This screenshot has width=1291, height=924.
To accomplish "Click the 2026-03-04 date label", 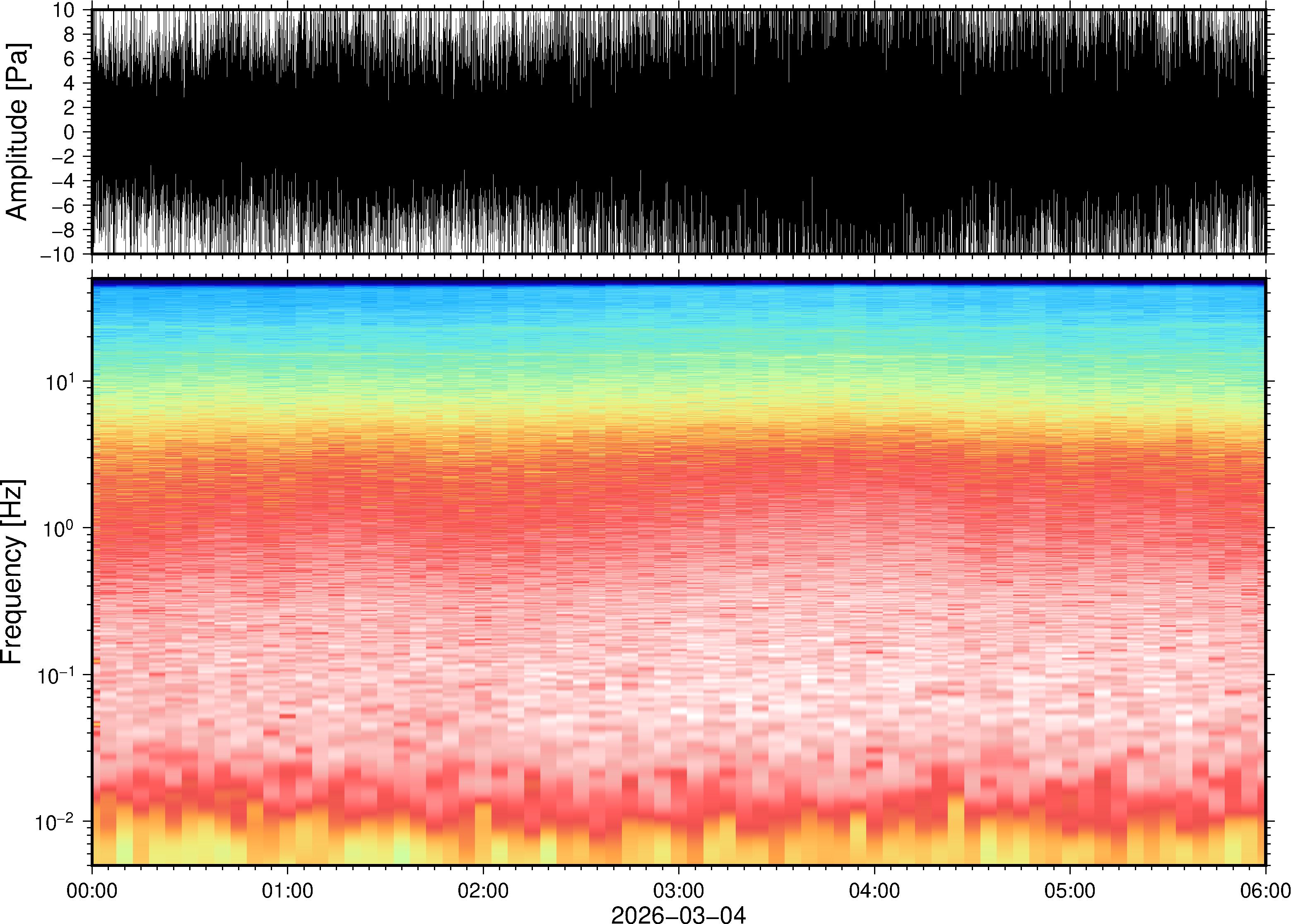I will pyautogui.click(x=678, y=914).
